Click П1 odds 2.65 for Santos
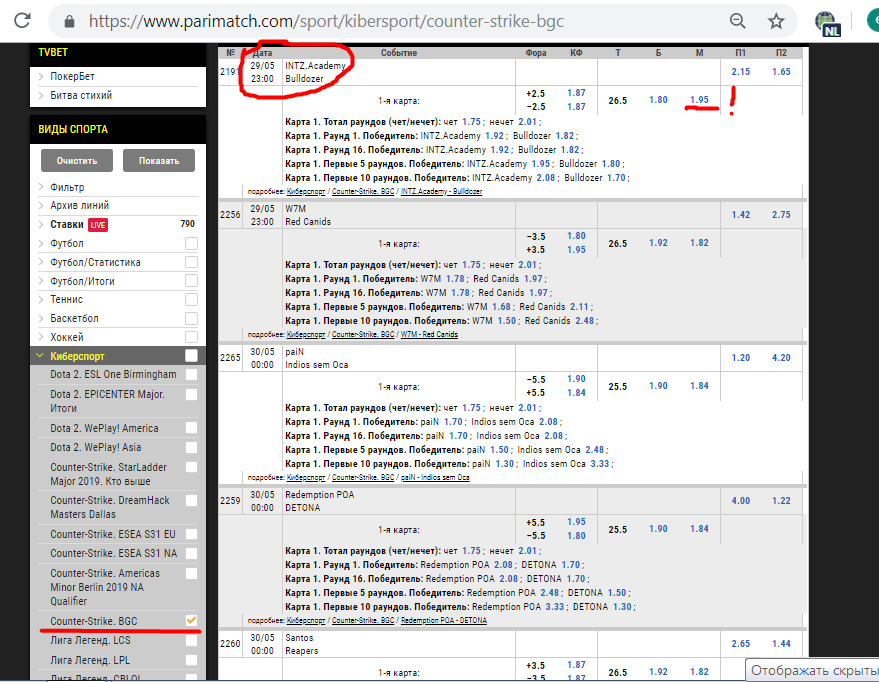This screenshot has height=682, width=879. pos(741,643)
